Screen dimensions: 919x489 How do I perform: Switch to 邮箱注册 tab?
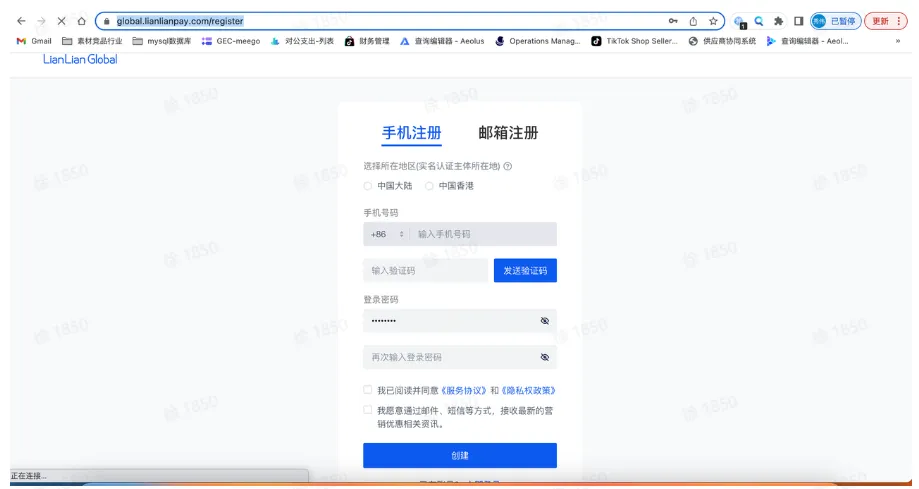coord(508,133)
